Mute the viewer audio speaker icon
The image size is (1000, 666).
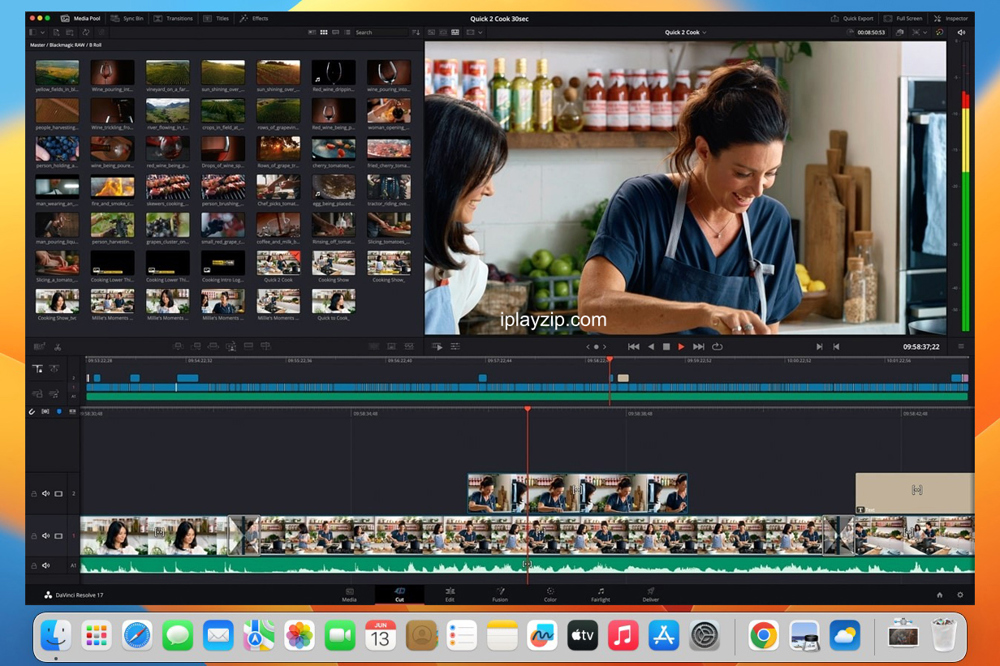[x=961, y=32]
